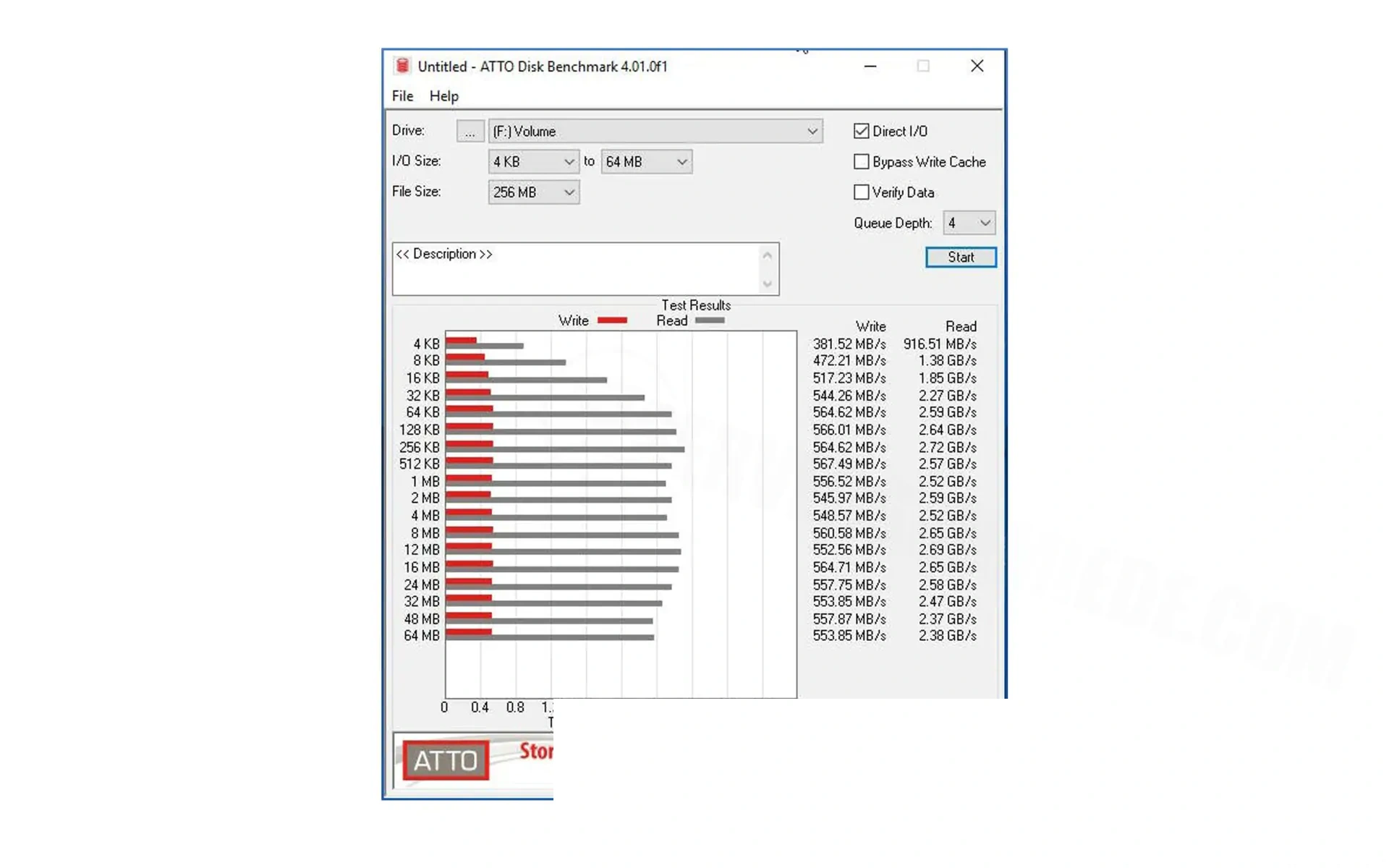Turn on Verify Data checkbox
Image resolution: width=1389 pixels, height=868 pixels.
tap(861, 192)
